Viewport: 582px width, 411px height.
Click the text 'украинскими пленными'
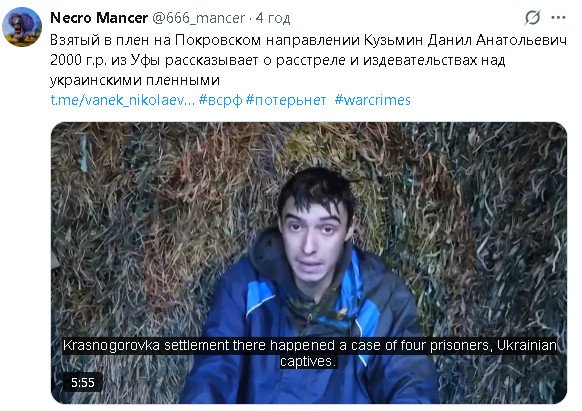click(135, 80)
